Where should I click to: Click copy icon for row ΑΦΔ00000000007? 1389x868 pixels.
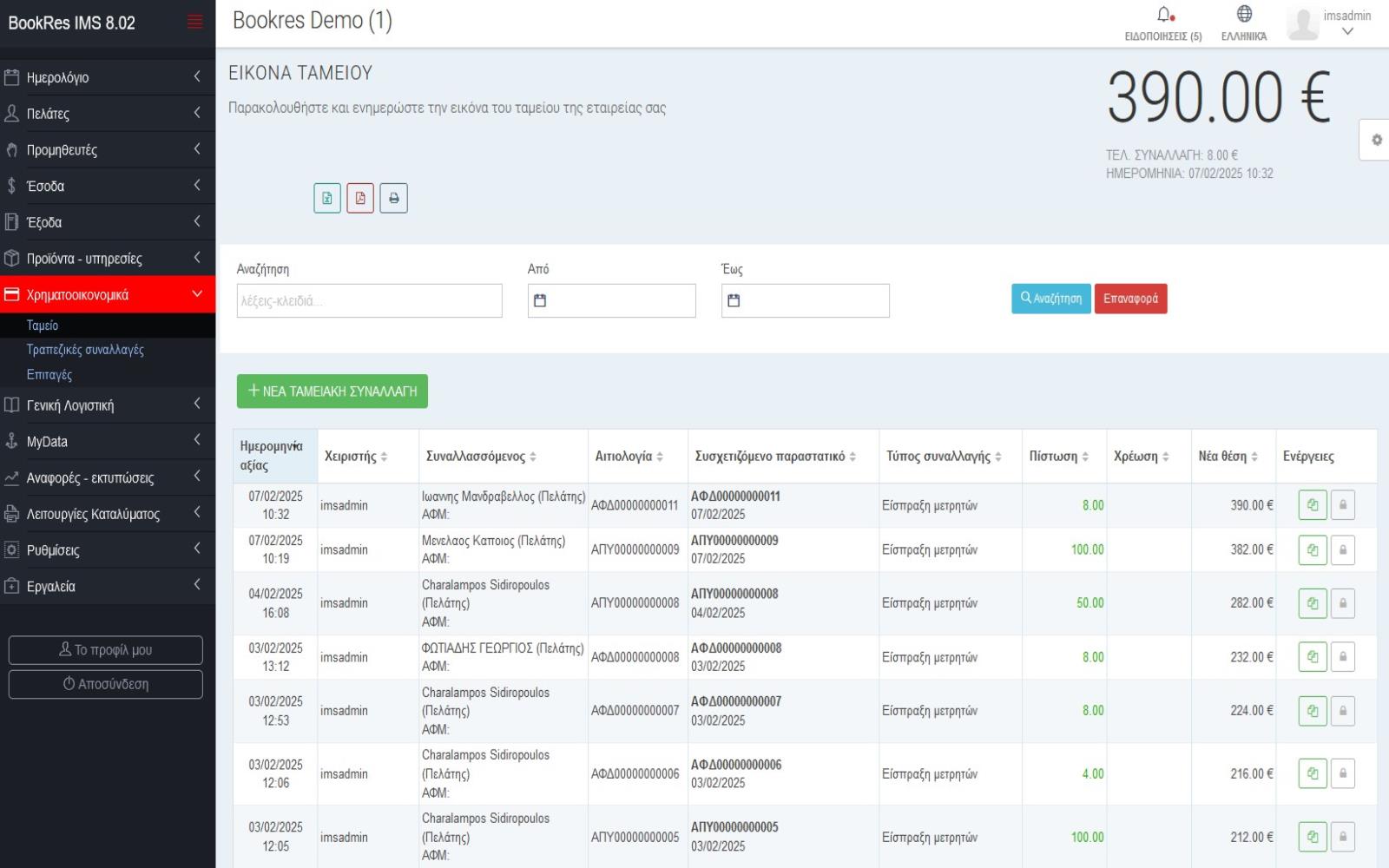(x=1313, y=711)
